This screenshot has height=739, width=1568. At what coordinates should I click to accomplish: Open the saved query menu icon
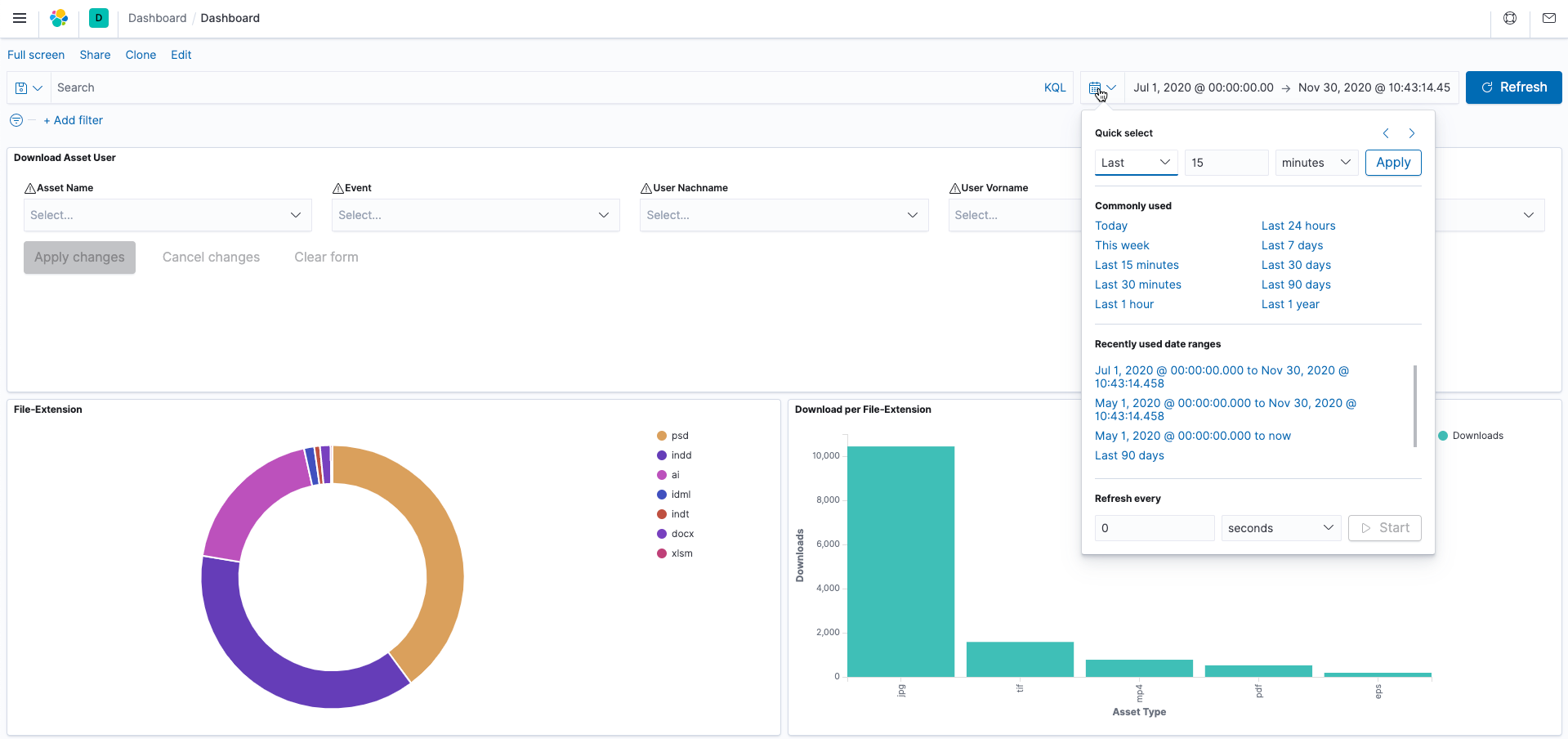tap(29, 87)
